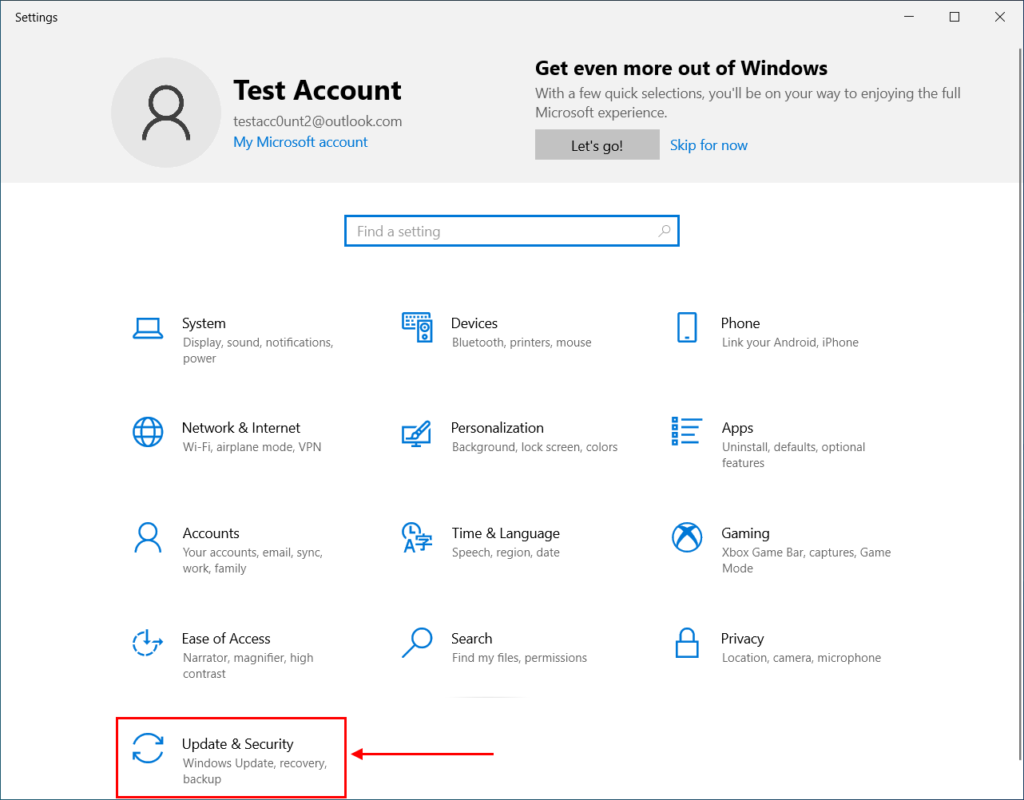Open My Microsoft account
Image resolution: width=1024 pixels, height=800 pixels.
pyautogui.click(x=300, y=141)
